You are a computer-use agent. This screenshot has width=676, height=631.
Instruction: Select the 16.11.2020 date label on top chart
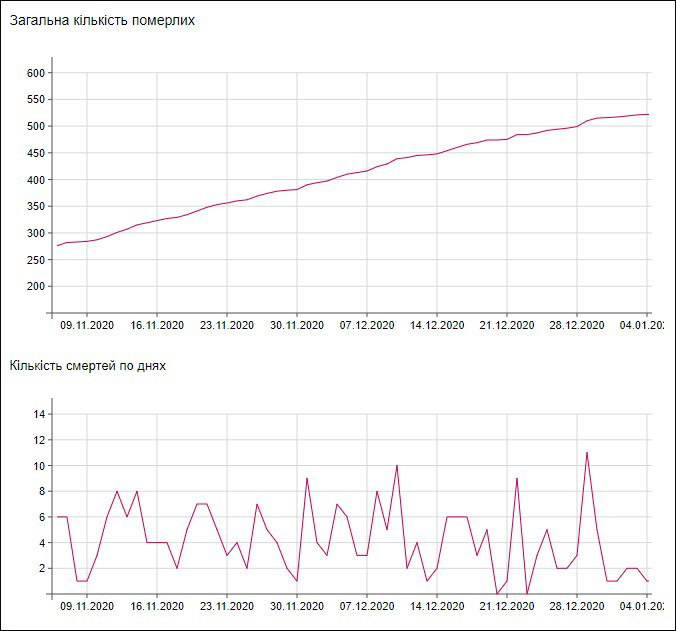(x=157, y=325)
